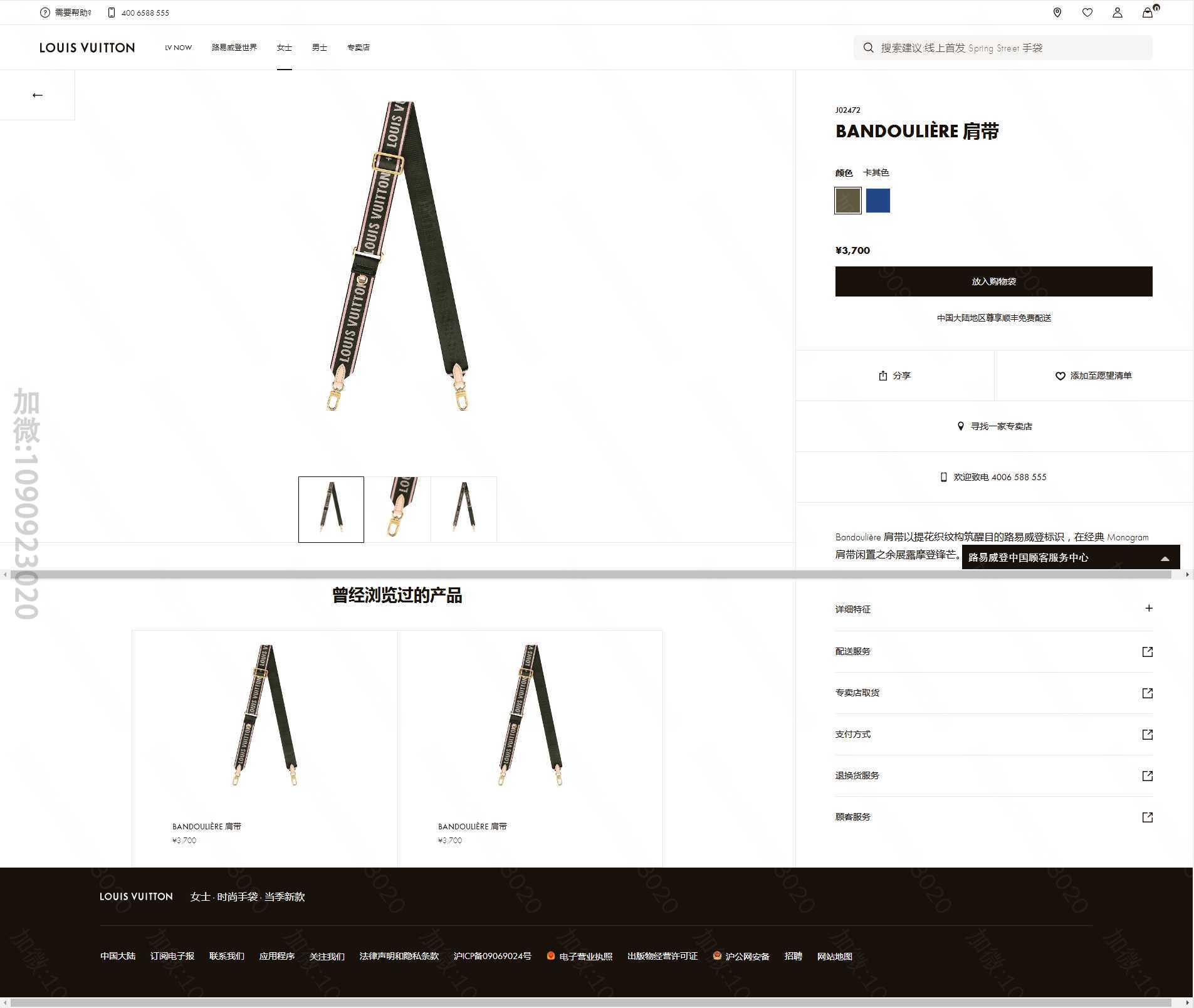This screenshot has height=1008, width=1194.
Task: Open the account profile icon
Action: coord(1118,13)
